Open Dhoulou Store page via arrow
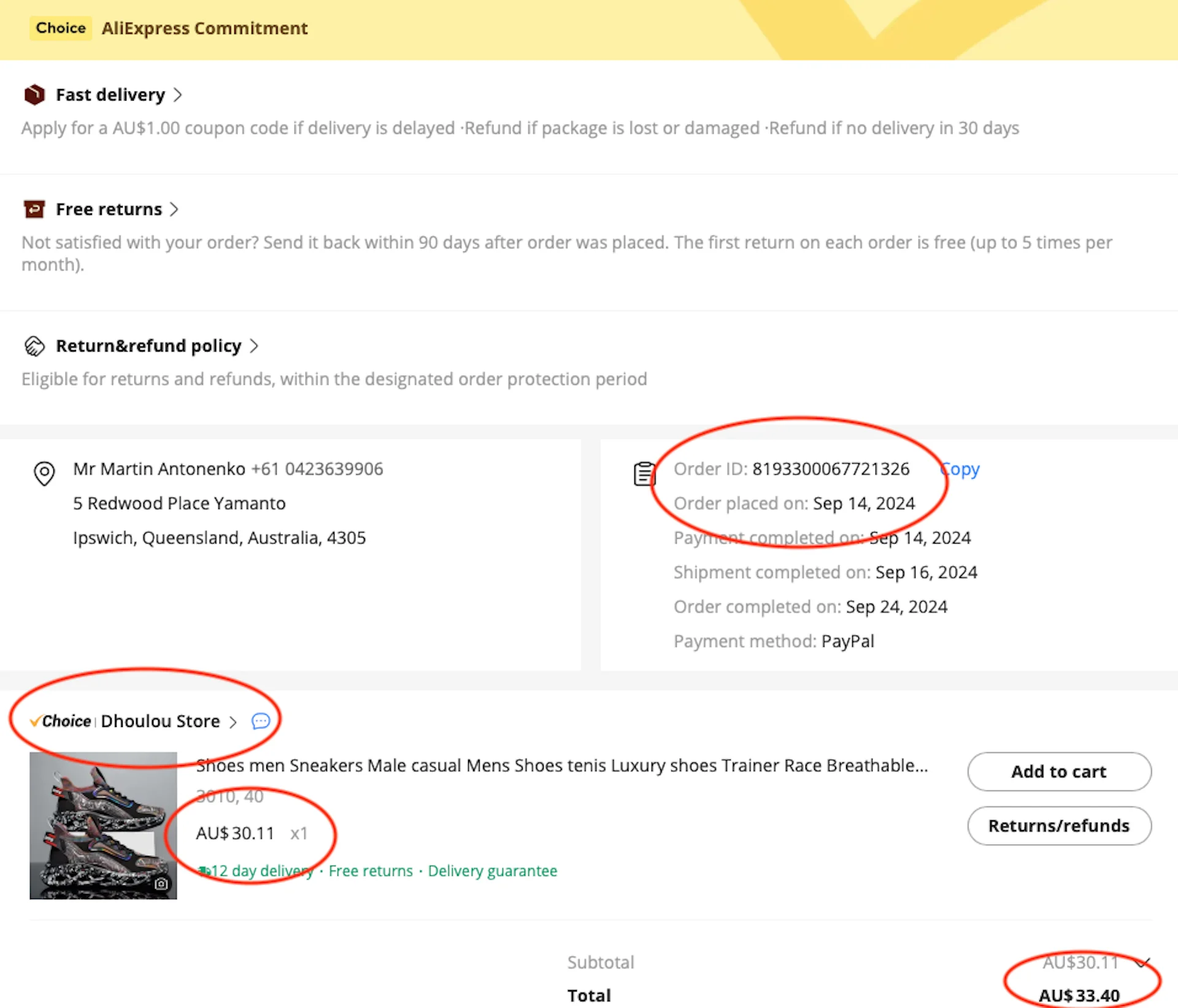 (233, 722)
